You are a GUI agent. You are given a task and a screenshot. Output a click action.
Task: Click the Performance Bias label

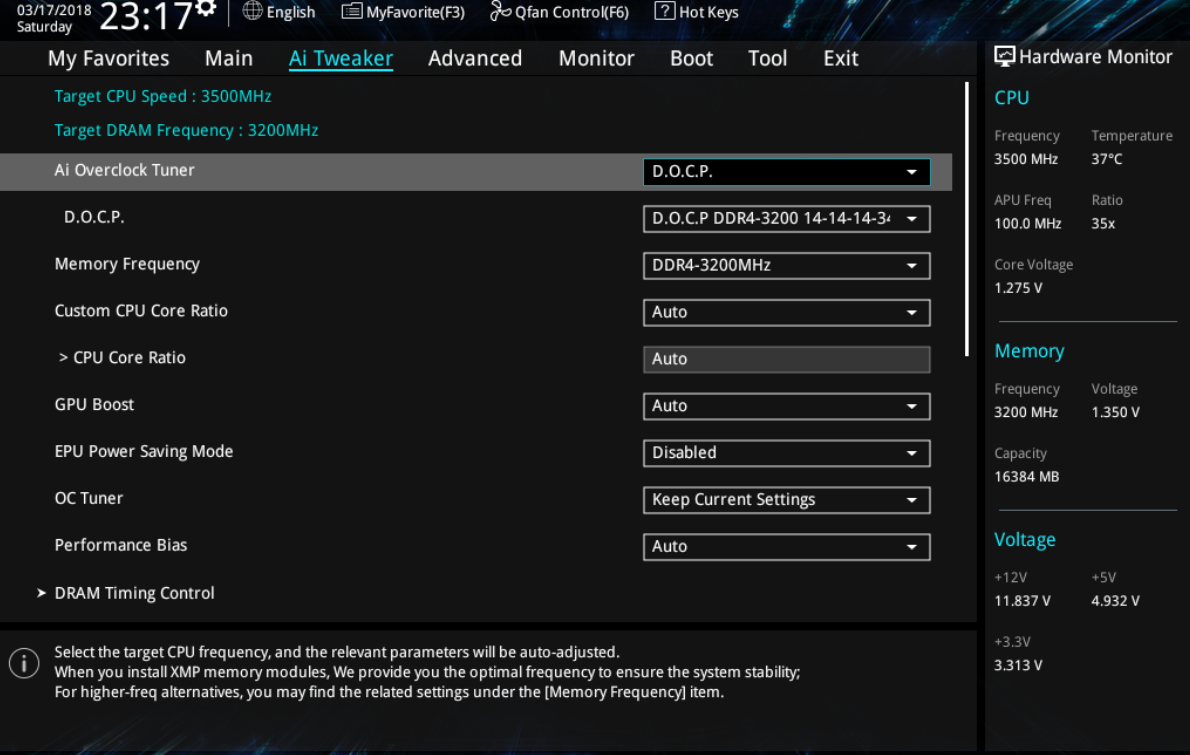coord(120,545)
